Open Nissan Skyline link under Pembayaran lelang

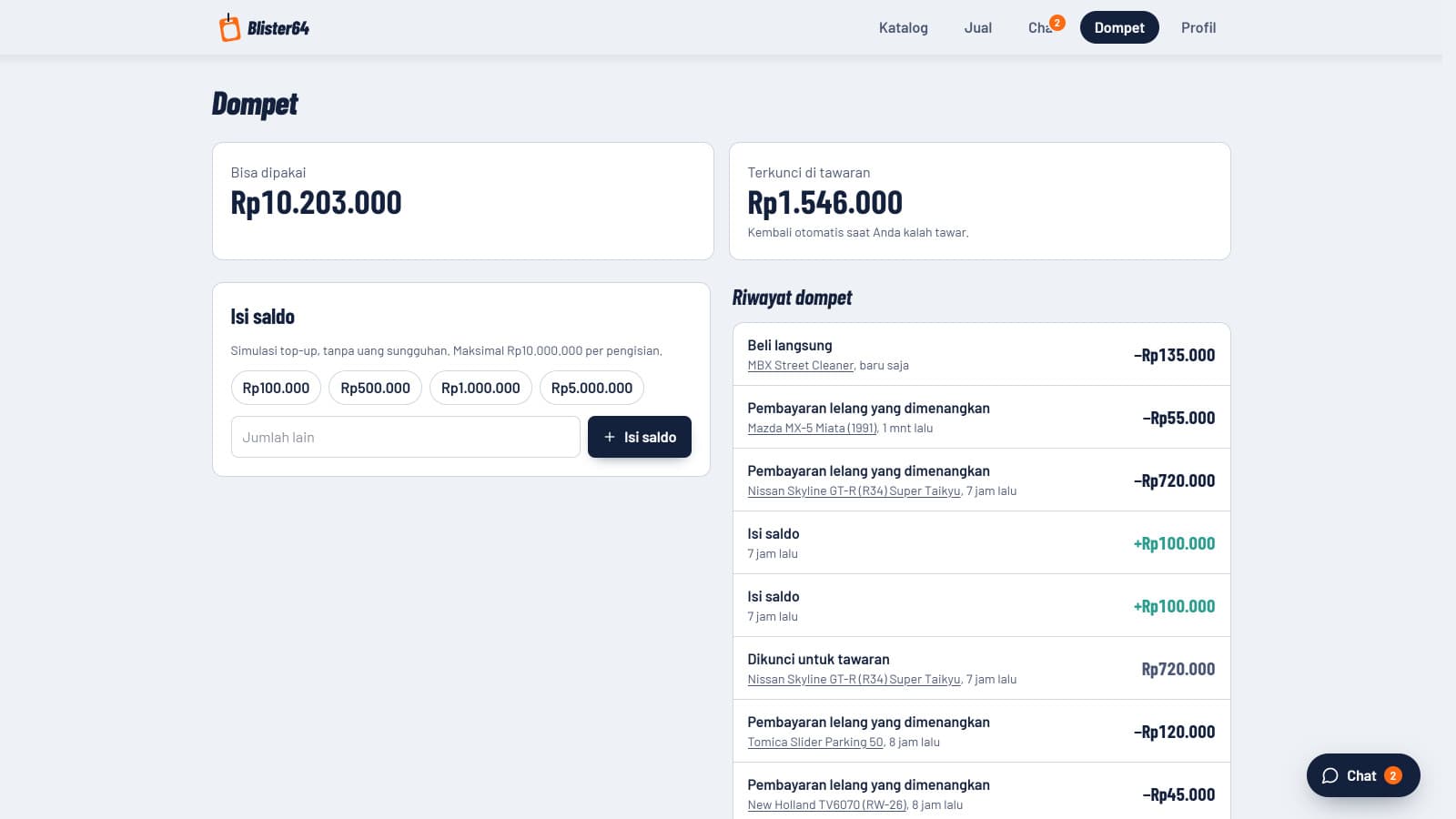pyautogui.click(x=854, y=491)
